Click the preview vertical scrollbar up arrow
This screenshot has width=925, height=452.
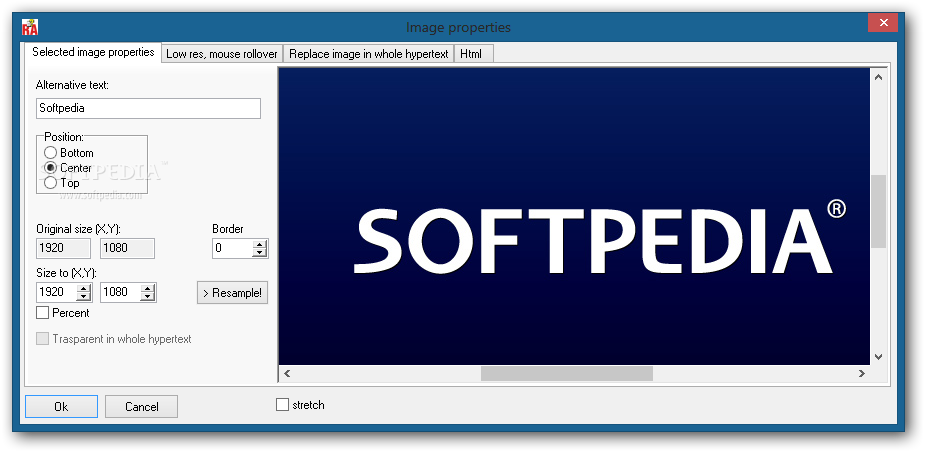[878, 77]
